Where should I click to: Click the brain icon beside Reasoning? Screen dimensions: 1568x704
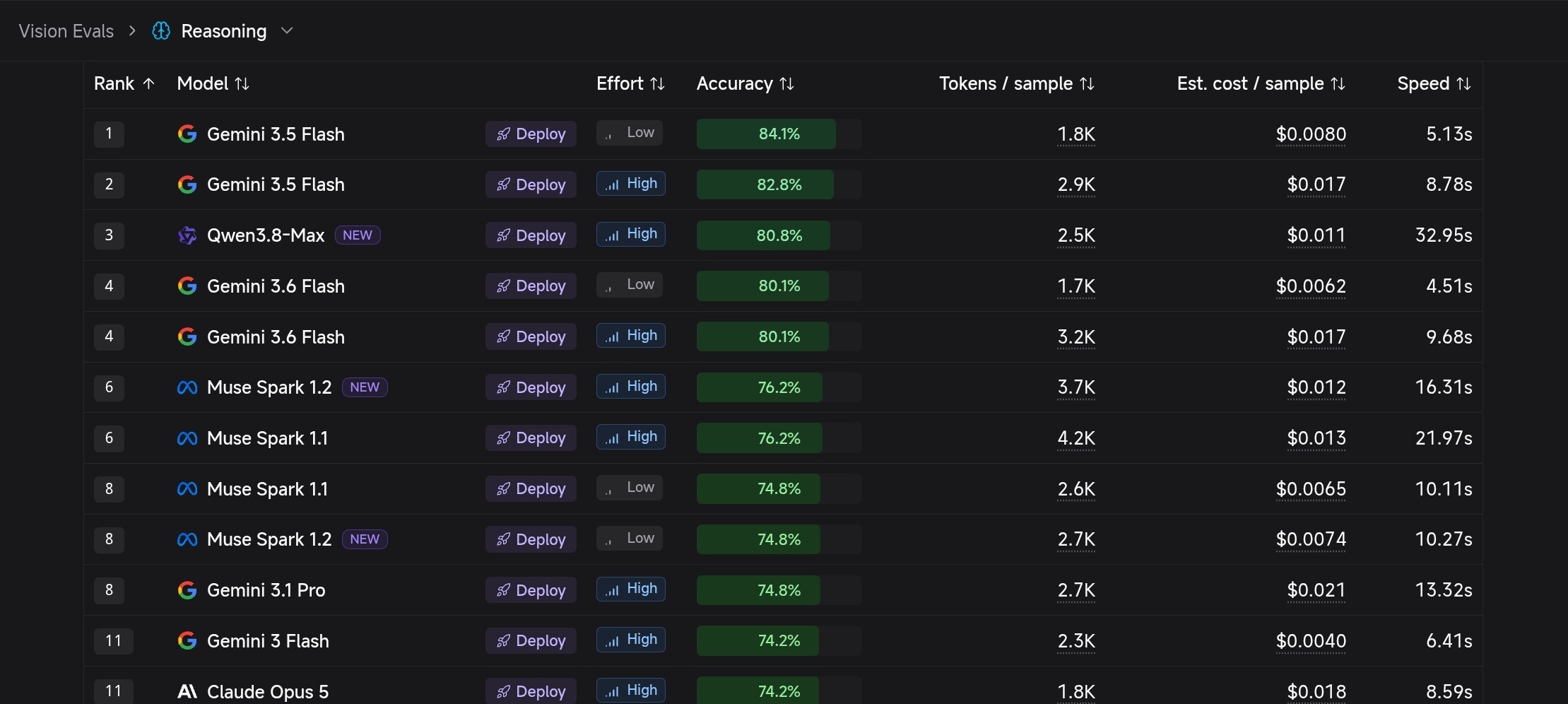[x=161, y=31]
